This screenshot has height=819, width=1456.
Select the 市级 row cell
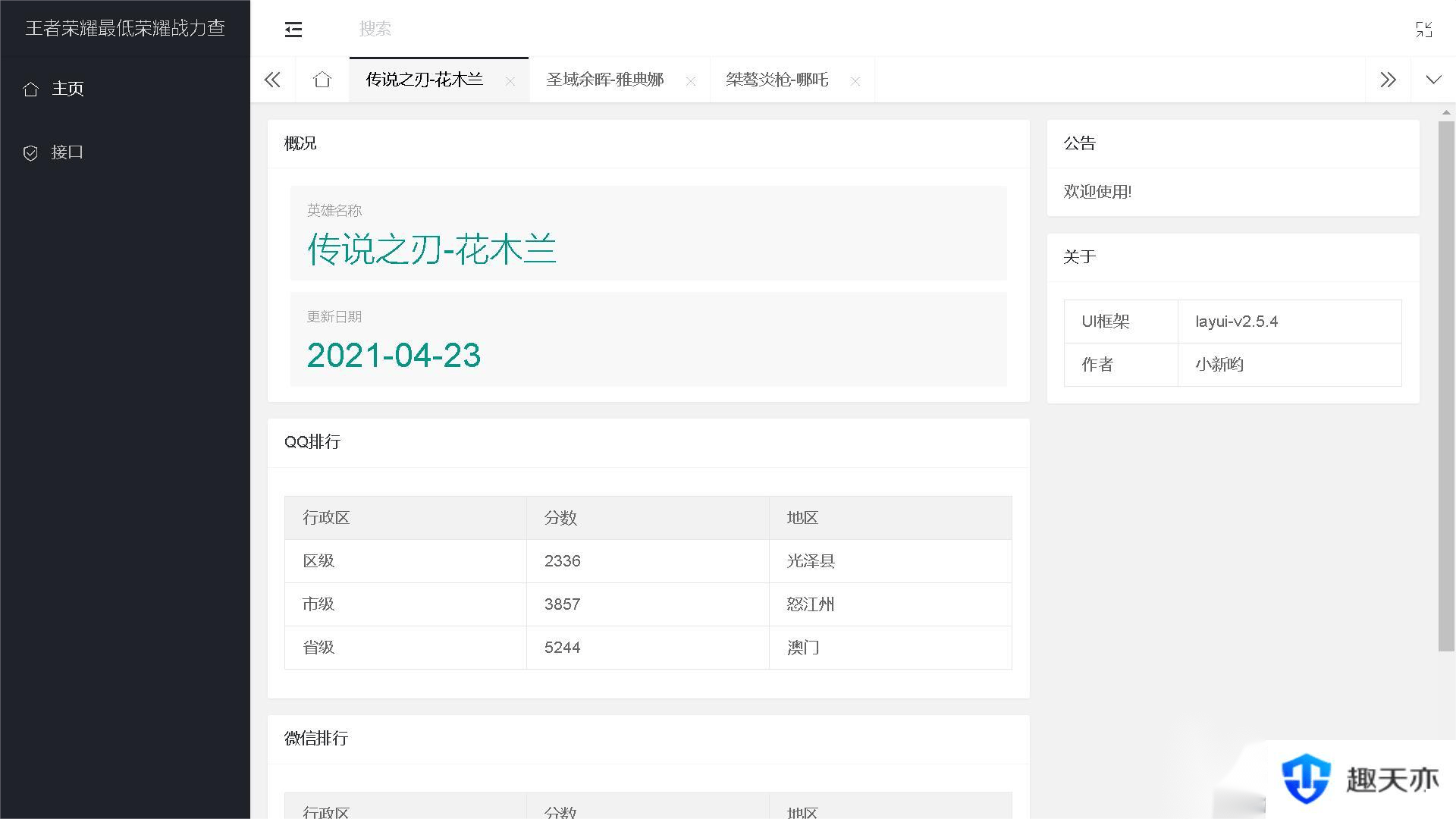point(406,604)
